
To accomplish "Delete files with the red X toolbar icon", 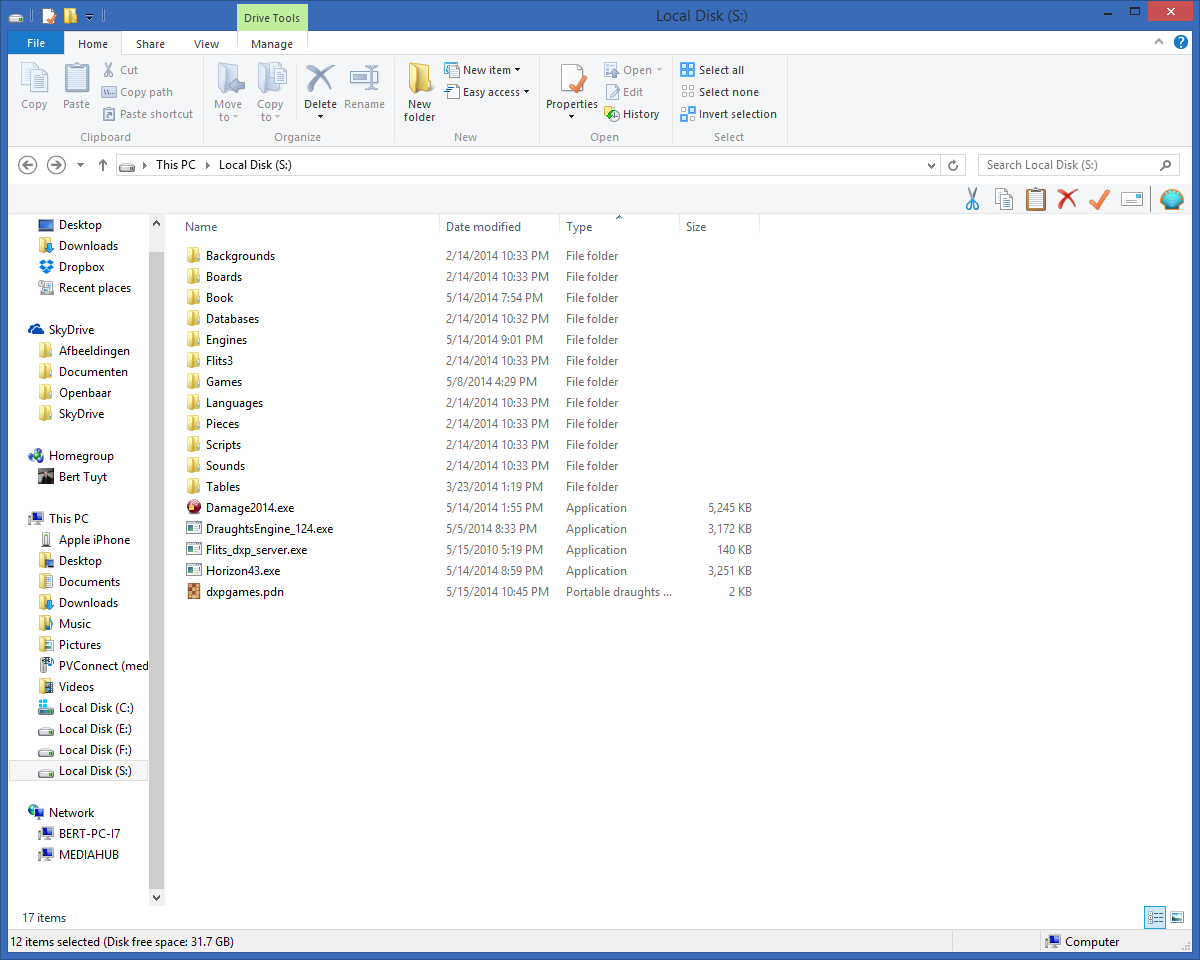I will pyautogui.click(x=1067, y=199).
